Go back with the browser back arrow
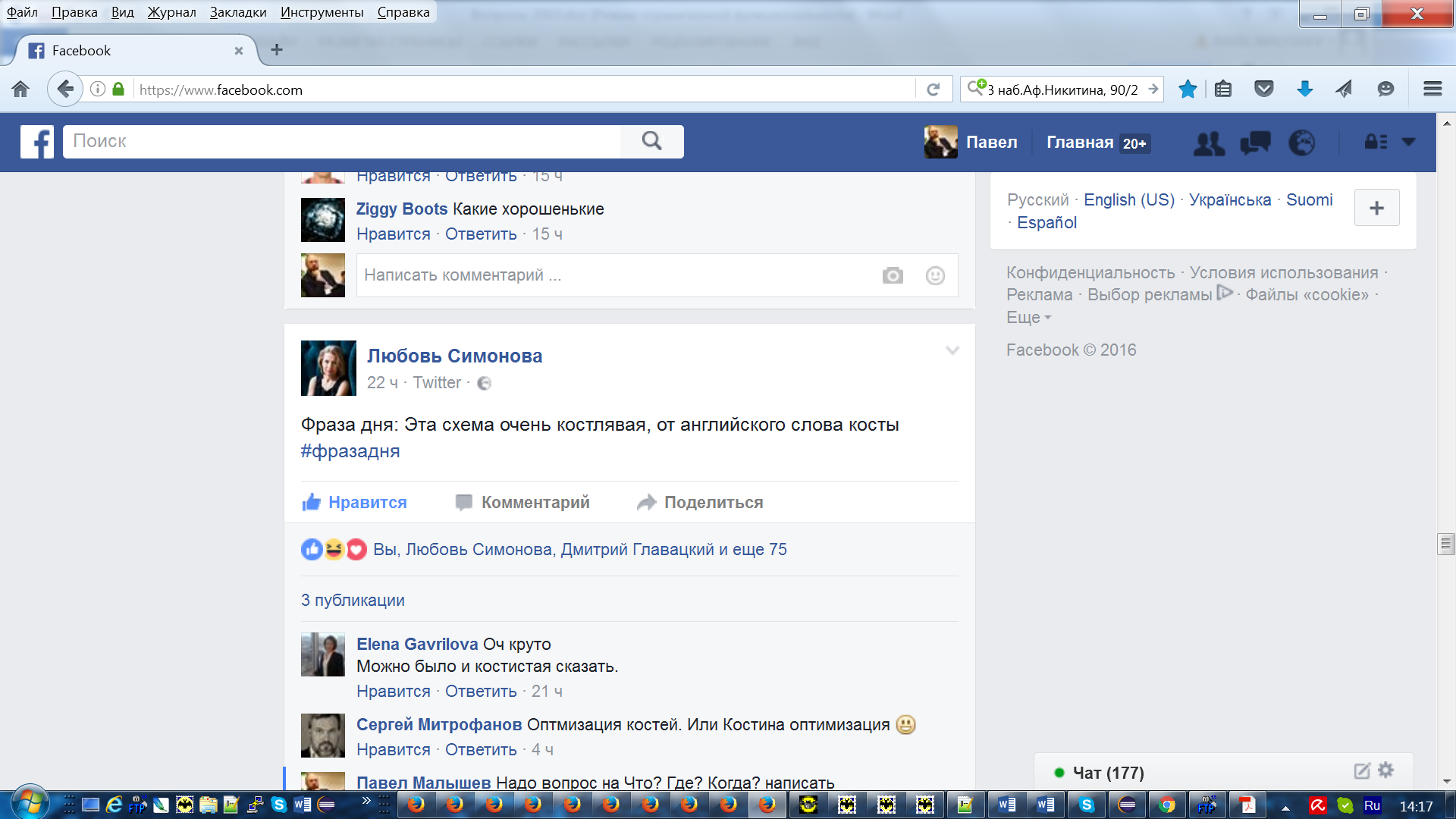 65,89
